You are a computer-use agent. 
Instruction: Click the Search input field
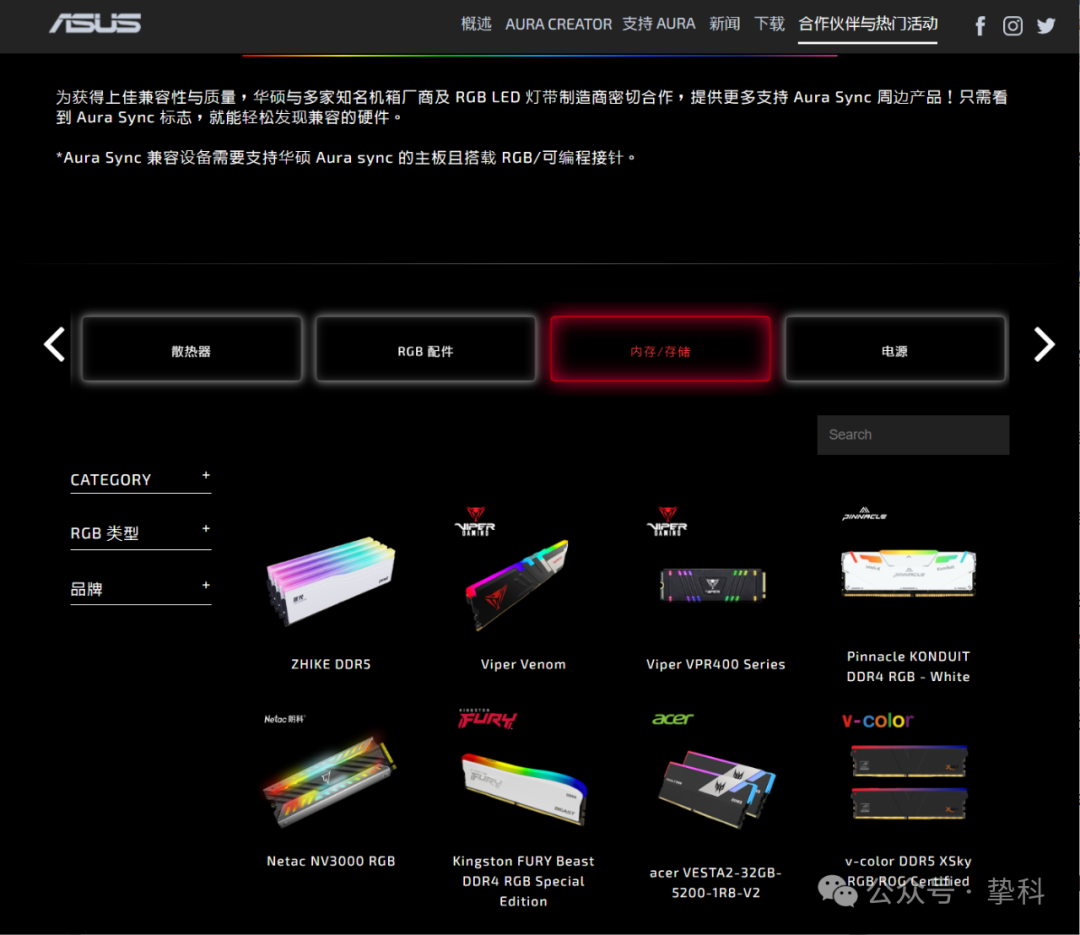click(x=913, y=435)
